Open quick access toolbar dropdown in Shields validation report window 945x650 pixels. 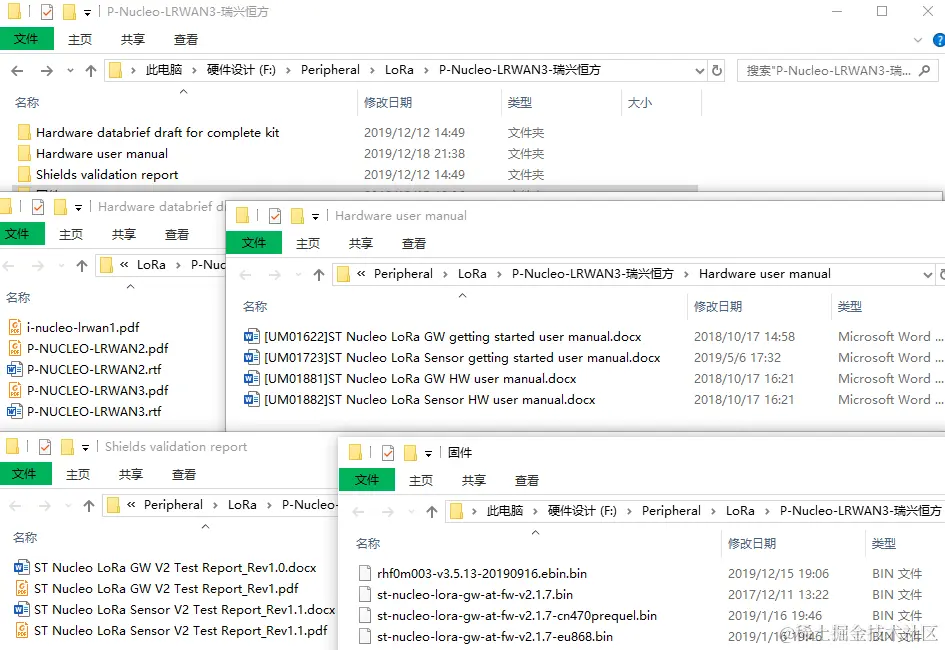pyautogui.click(x=86, y=448)
